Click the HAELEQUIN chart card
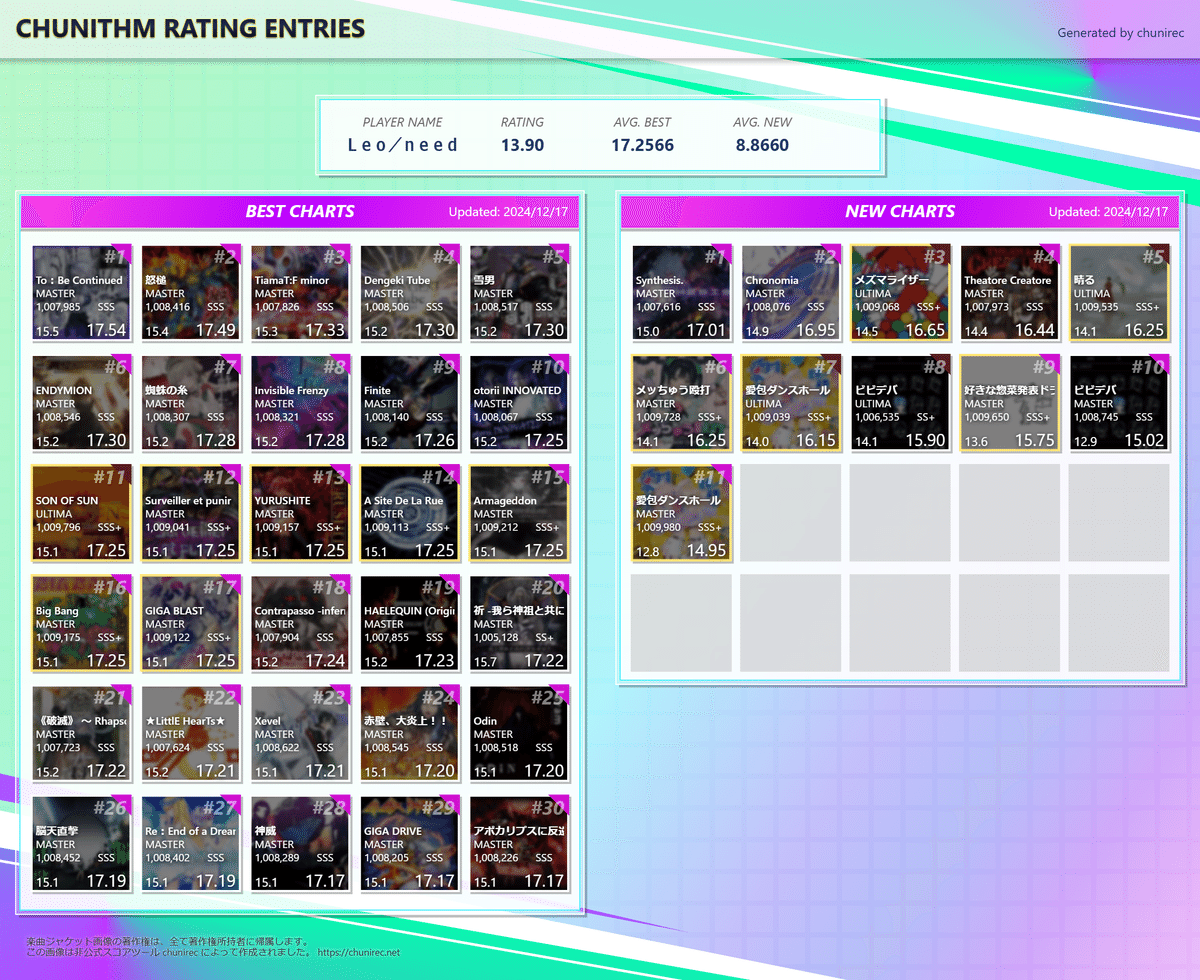 click(410, 623)
